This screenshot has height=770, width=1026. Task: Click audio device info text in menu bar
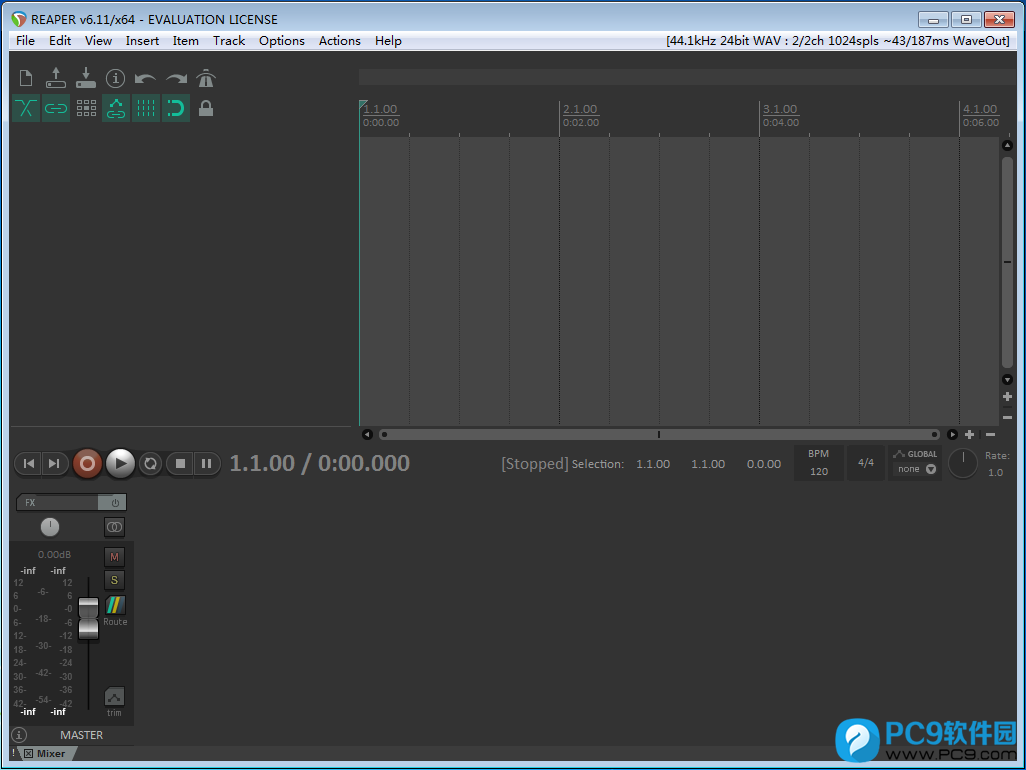pyautogui.click(x=838, y=41)
